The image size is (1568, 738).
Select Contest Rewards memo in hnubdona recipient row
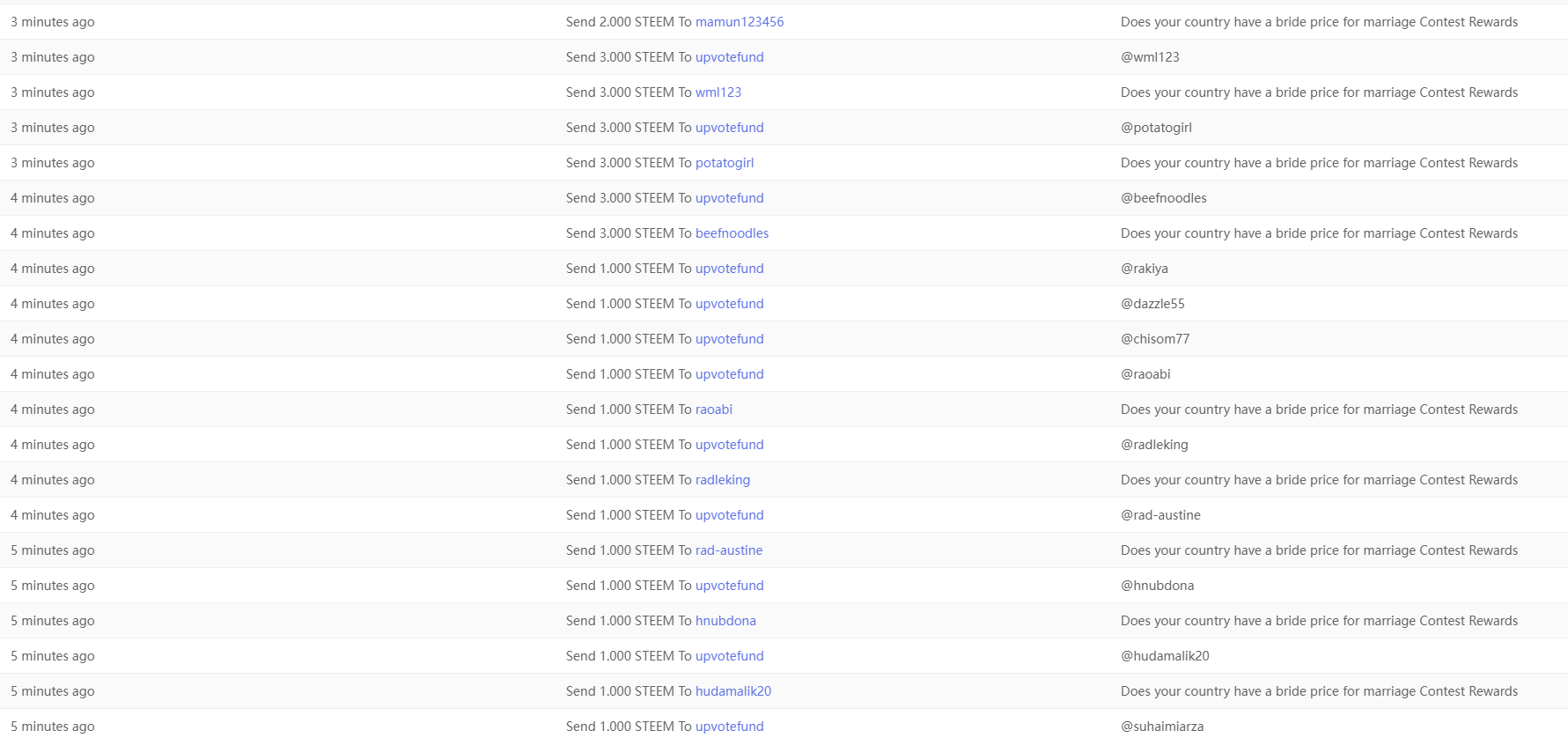pos(1319,621)
